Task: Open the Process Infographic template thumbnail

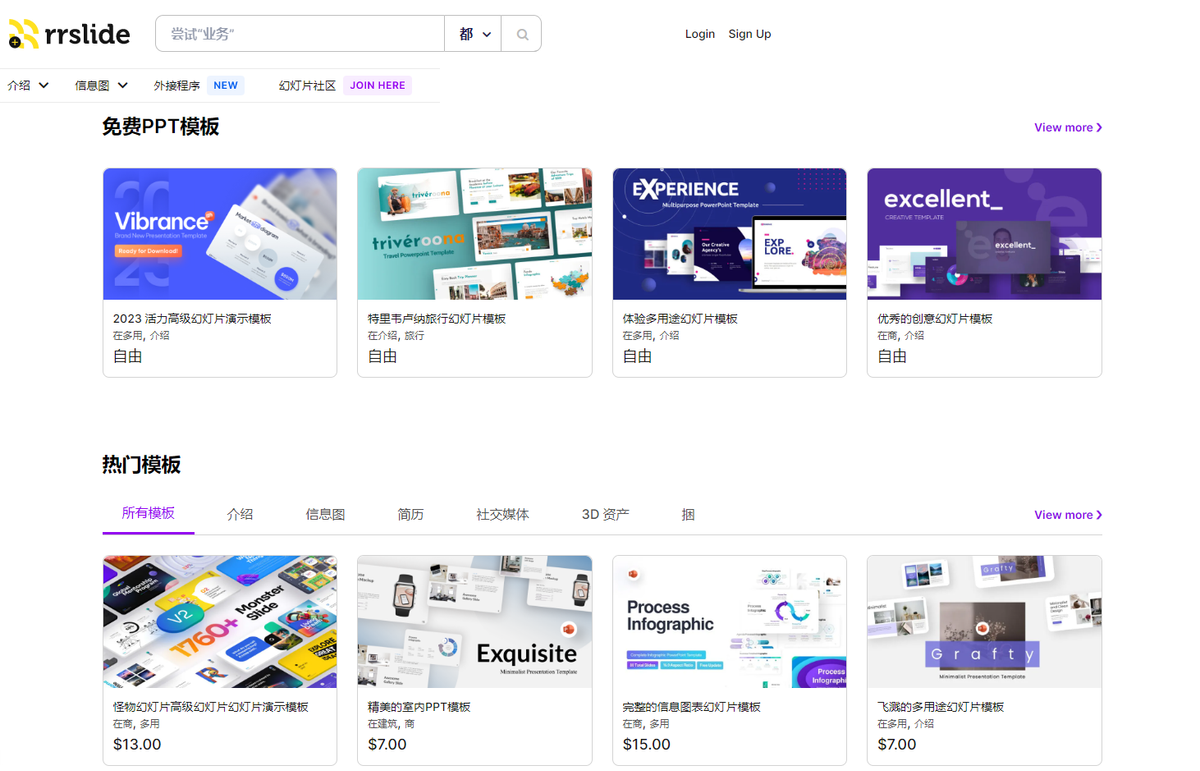Action: 730,622
